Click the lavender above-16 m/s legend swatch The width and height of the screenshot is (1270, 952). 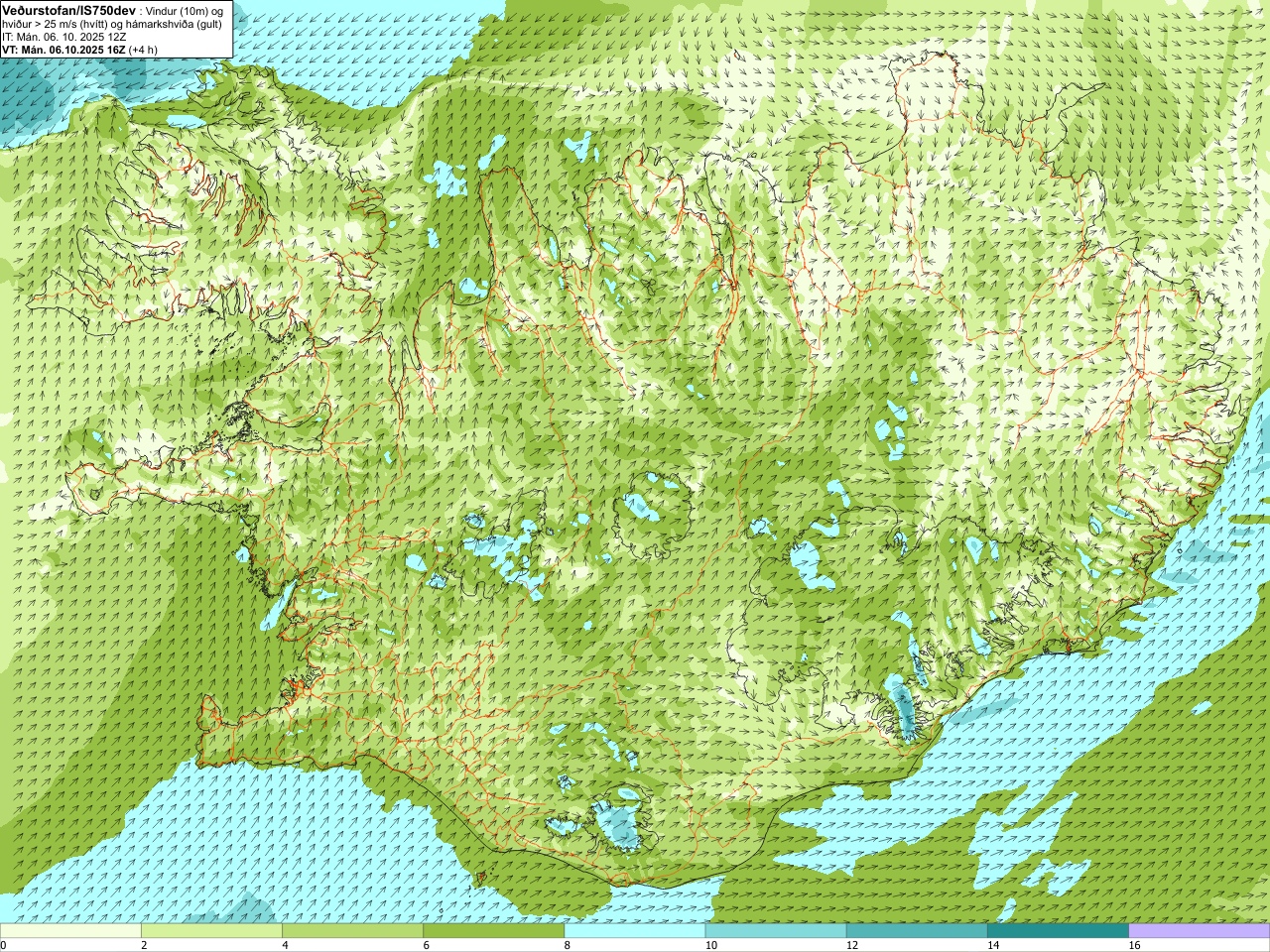click(x=1200, y=931)
